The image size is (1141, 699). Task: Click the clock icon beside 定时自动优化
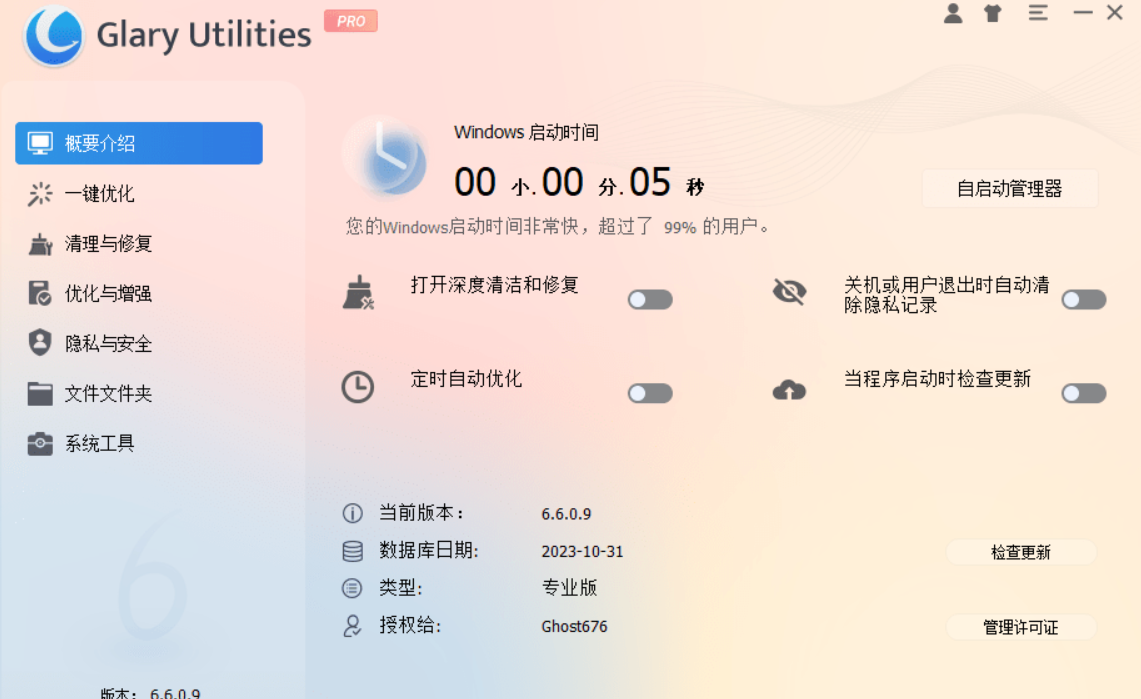pos(358,385)
